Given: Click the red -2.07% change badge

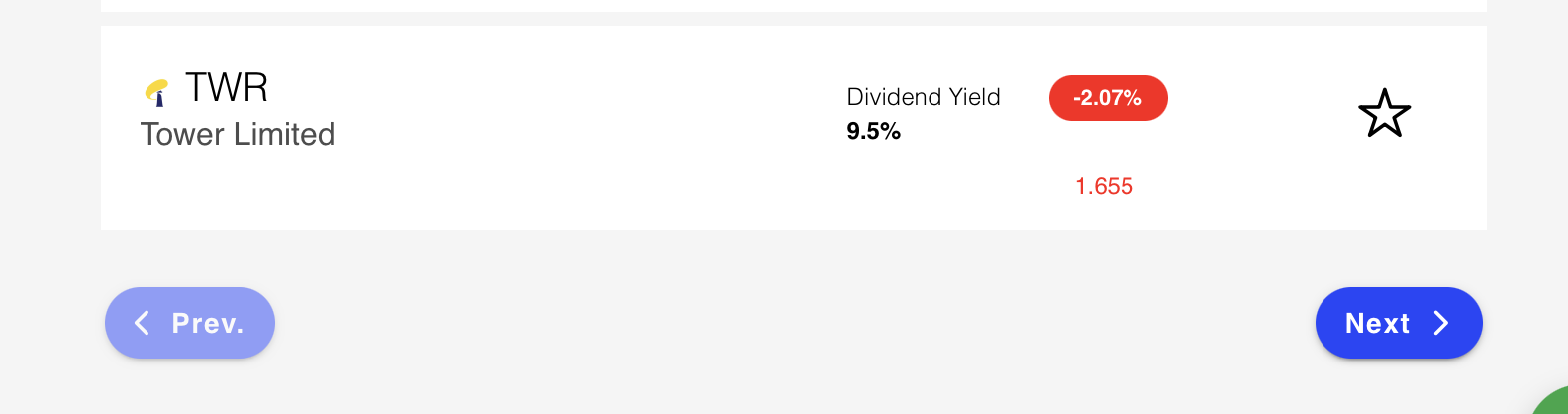Looking at the screenshot, I should [1108, 98].
